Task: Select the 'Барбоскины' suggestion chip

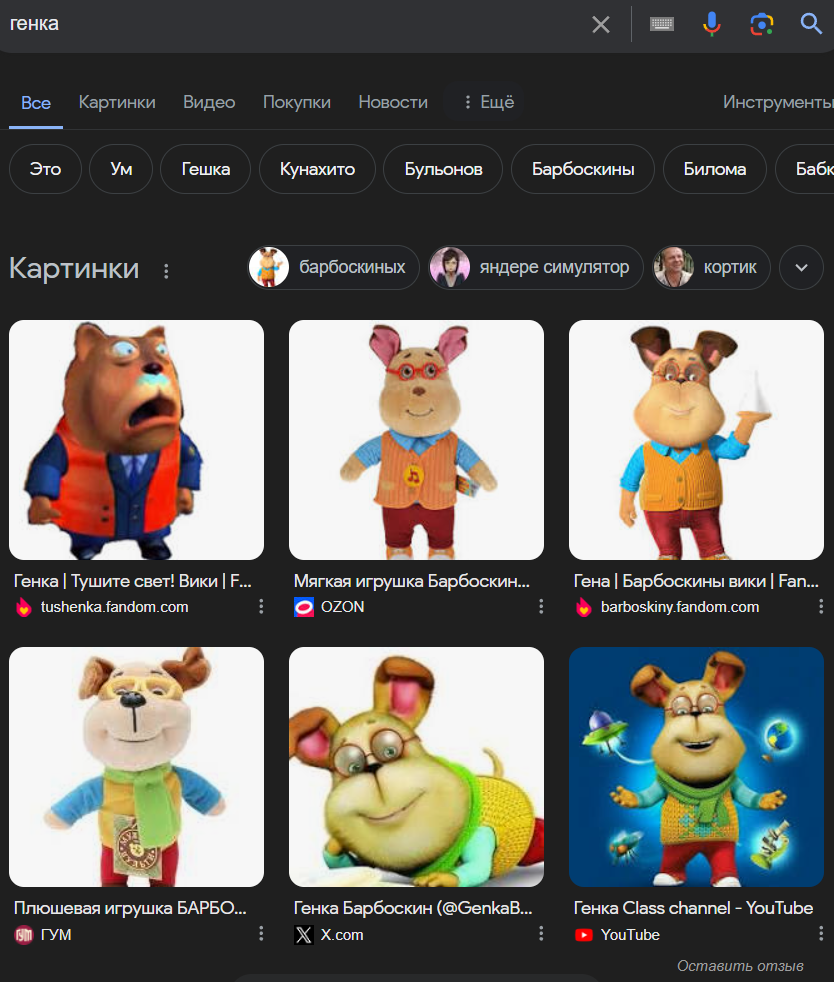Action: tap(583, 169)
